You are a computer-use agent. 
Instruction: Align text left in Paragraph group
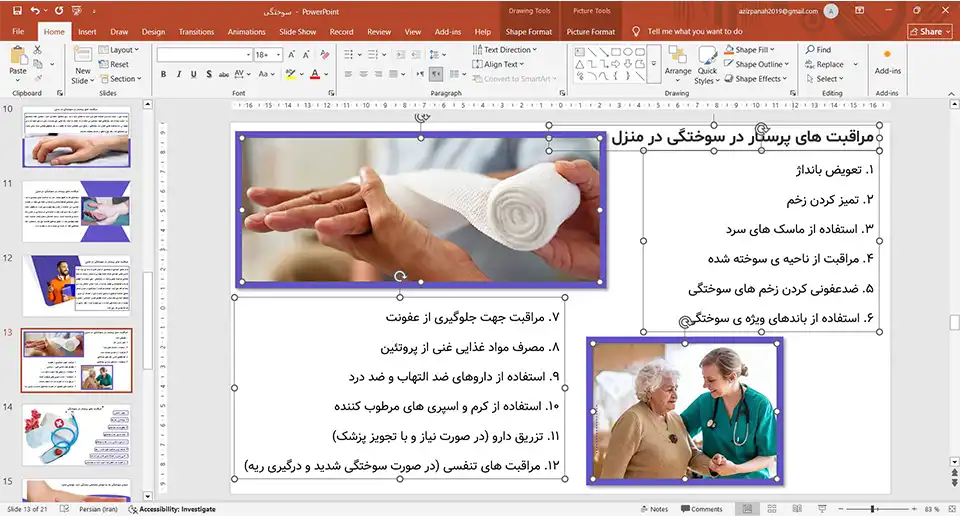pyautogui.click(x=348, y=74)
